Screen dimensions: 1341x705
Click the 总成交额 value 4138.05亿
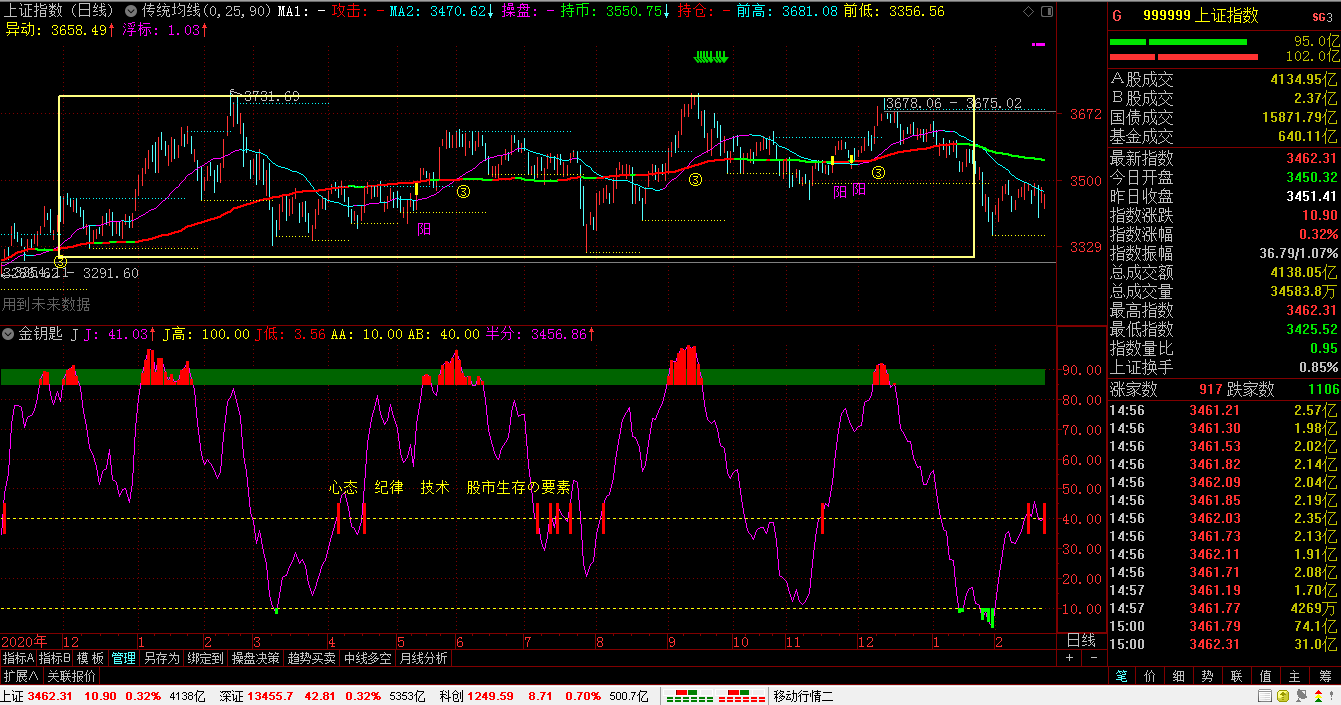(x=1304, y=272)
